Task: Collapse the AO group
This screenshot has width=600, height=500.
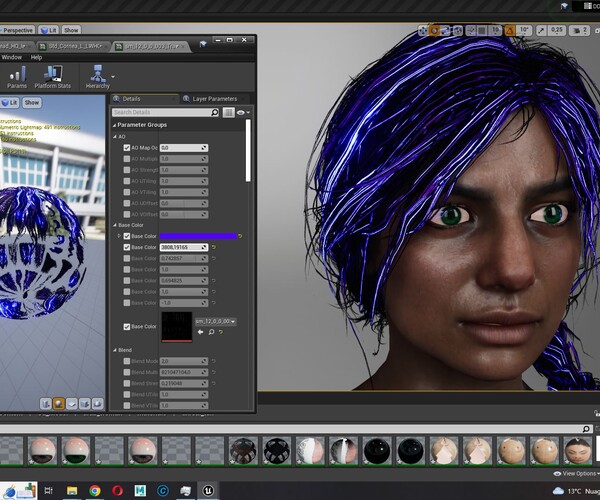Action: click(114, 137)
